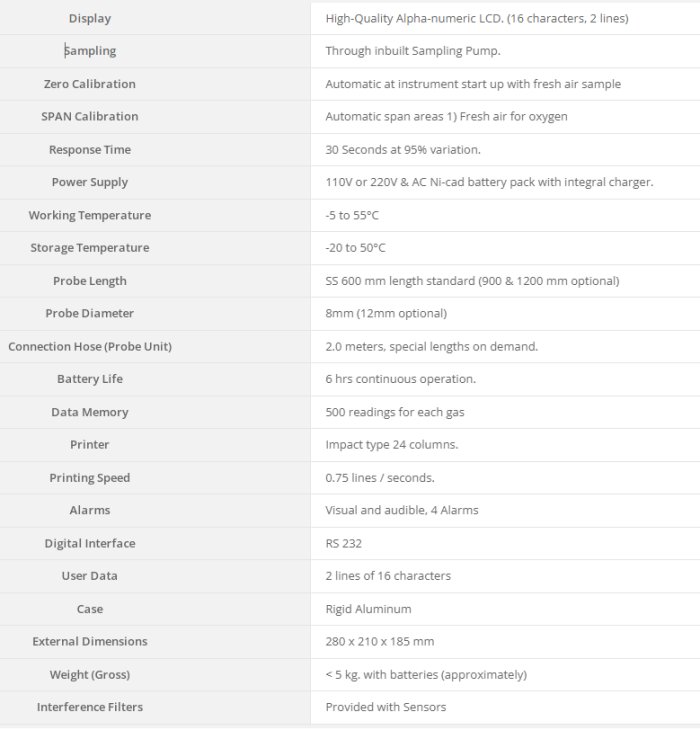Image resolution: width=700 pixels, height=730 pixels.
Task: Click the 'Visual and audible, 4 Alarms' value
Action: click(401, 510)
